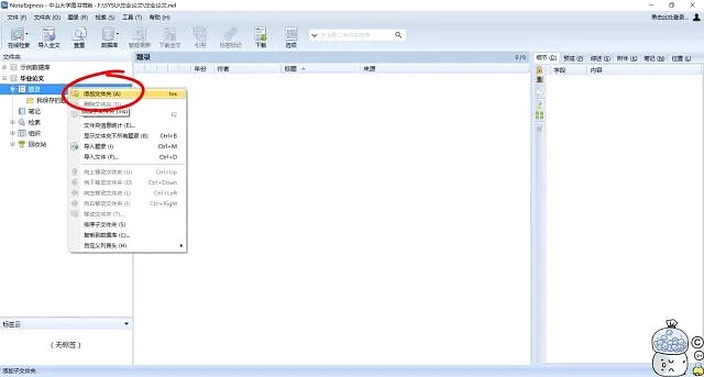
Task: Open the 下载 download toolbar icon
Action: 261,38
